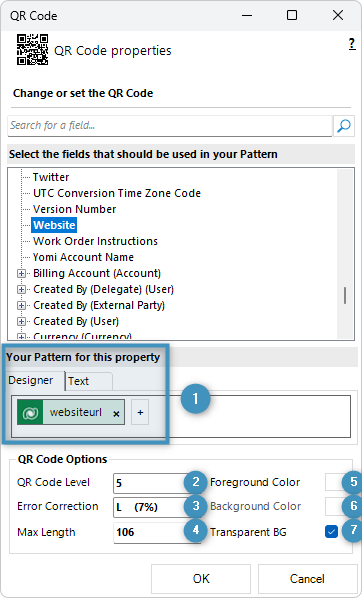Remove the websiteurl pattern chip with x

[116, 414]
